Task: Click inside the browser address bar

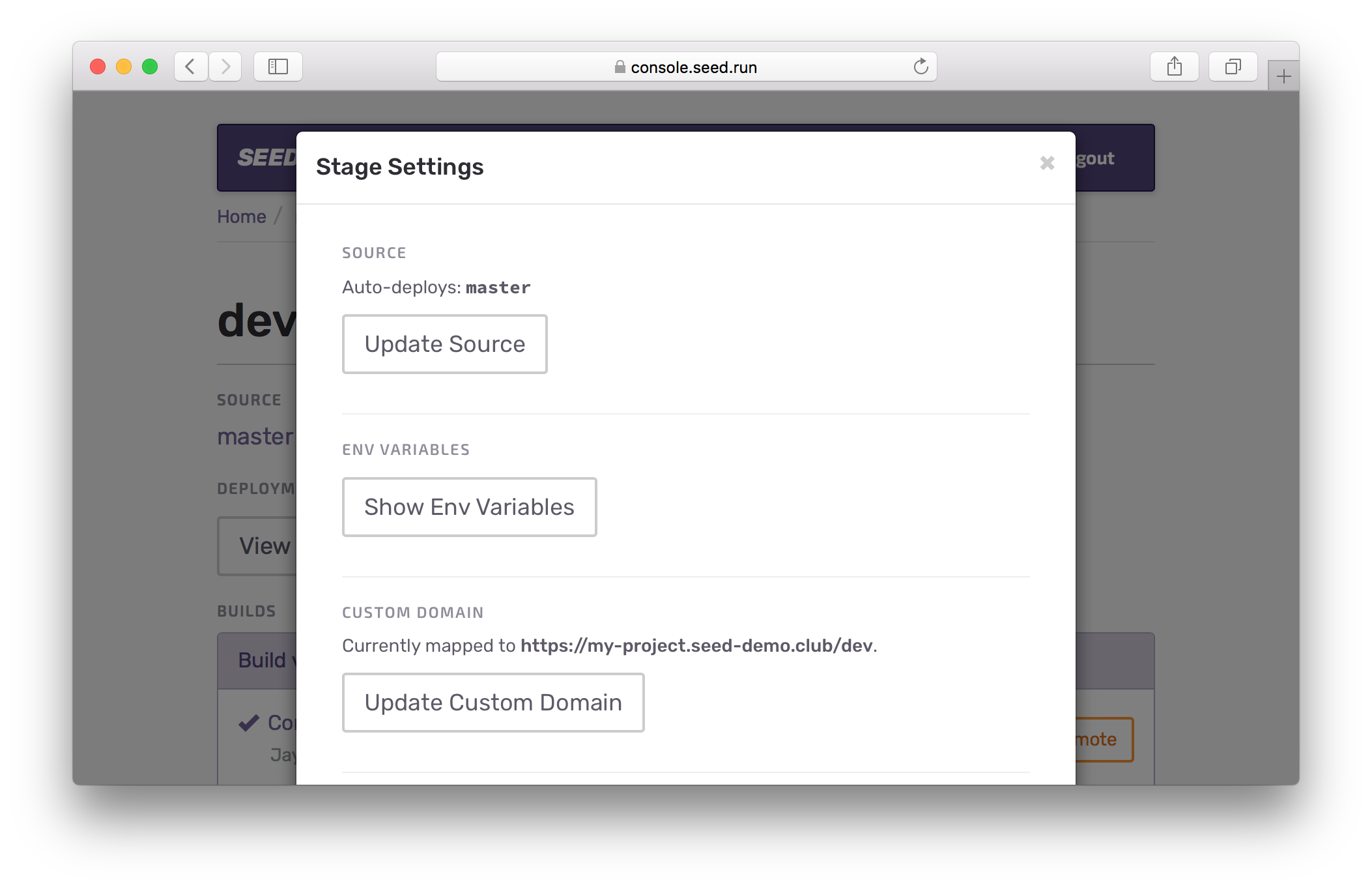Action: (x=749, y=66)
